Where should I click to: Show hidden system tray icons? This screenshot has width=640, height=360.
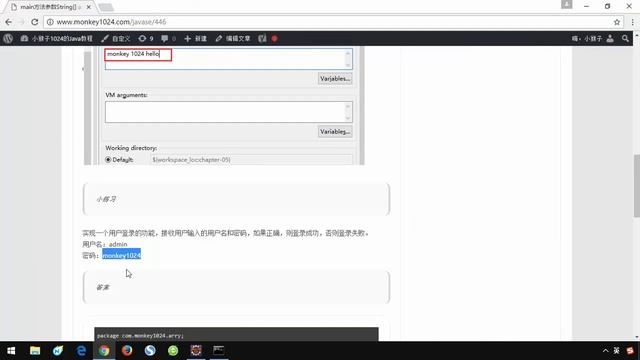pos(605,351)
